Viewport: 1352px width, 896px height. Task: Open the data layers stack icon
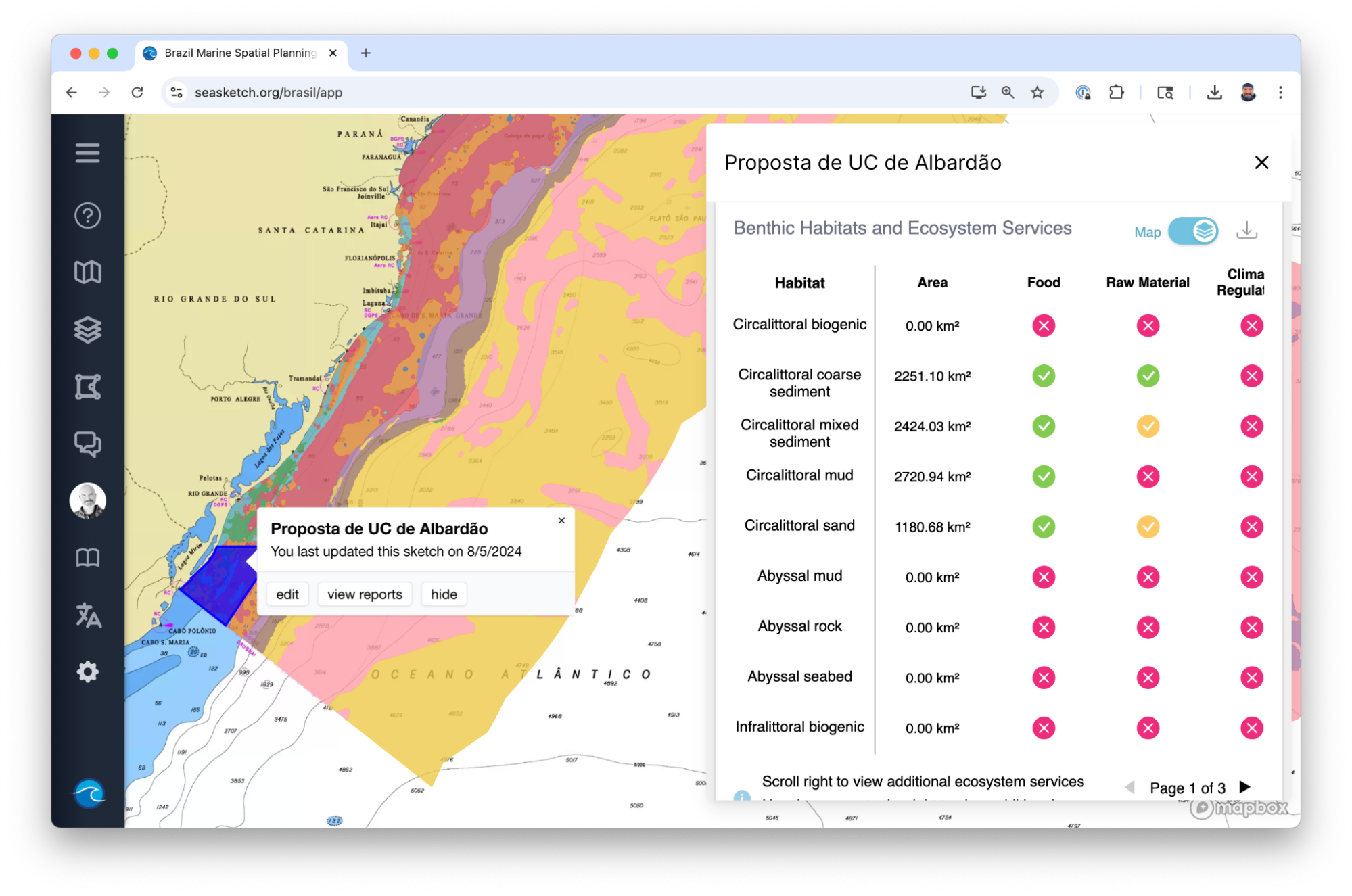point(87,330)
